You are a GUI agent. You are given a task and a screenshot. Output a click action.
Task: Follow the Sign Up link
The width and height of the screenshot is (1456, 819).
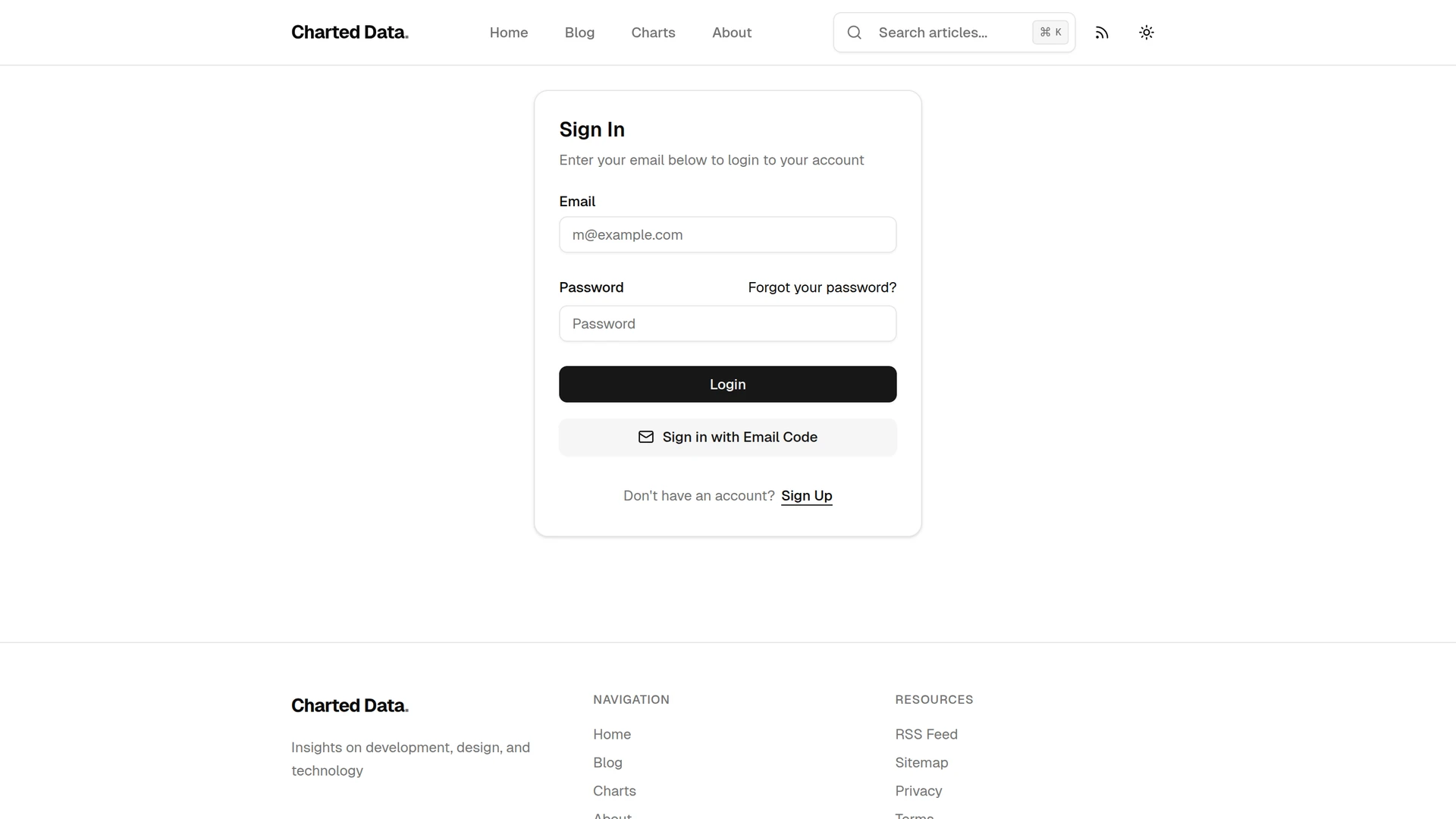point(807,496)
